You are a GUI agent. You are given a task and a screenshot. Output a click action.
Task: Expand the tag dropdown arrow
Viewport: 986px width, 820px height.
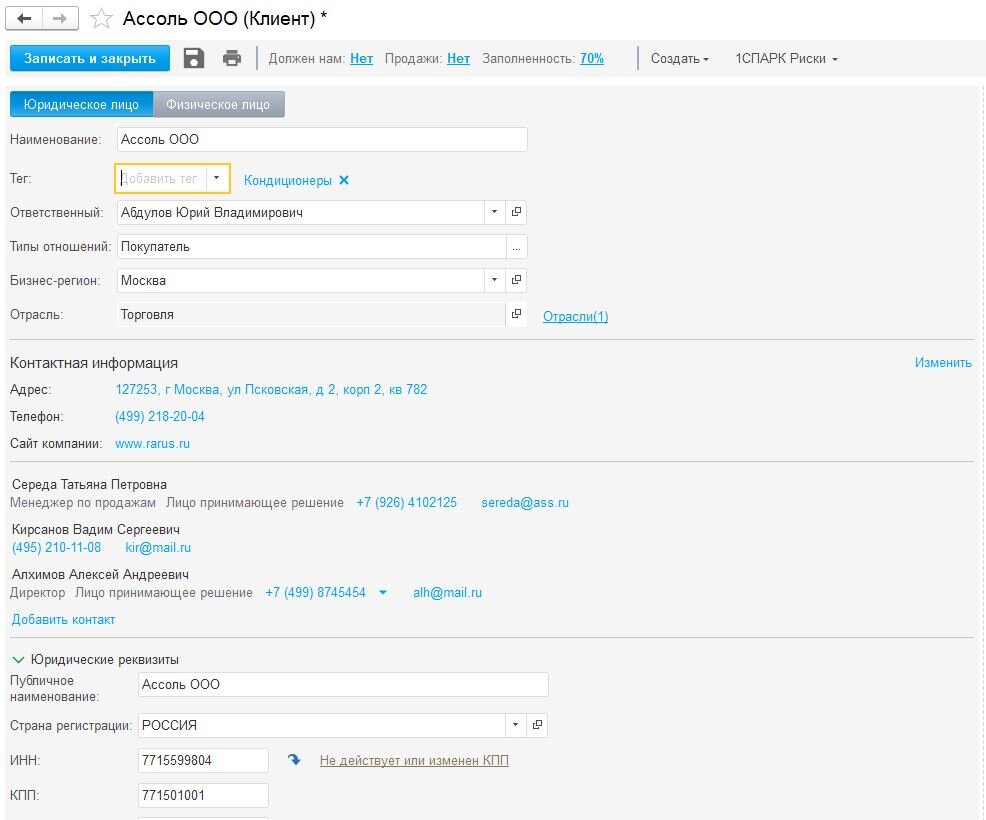(x=216, y=178)
